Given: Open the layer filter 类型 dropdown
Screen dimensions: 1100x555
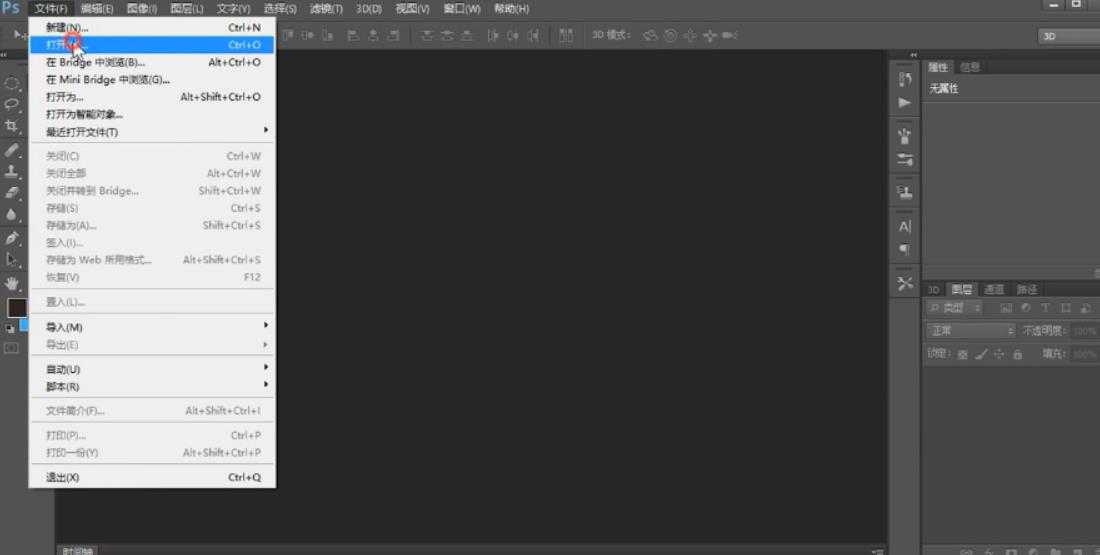Looking at the screenshot, I should 954,308.
